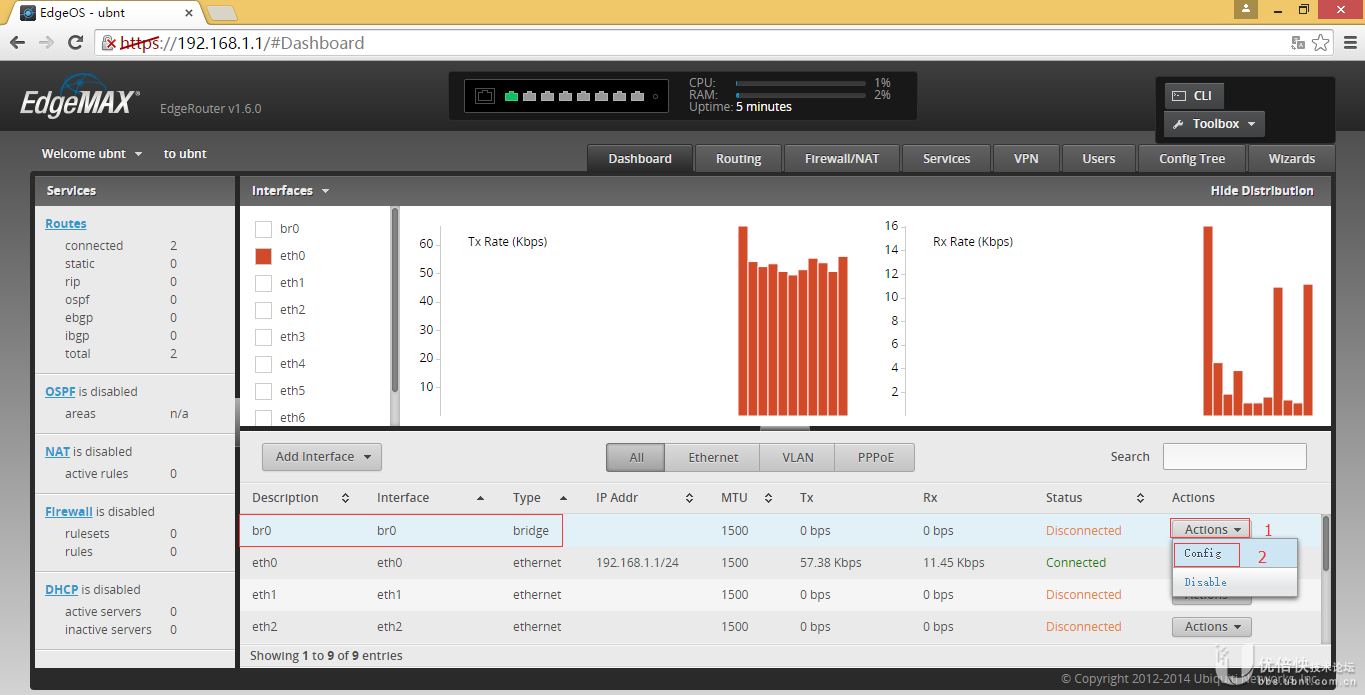This screenshot has width=1365, height=695.
Task: Click the translate page icon
Action: [x=1298, y=43]
